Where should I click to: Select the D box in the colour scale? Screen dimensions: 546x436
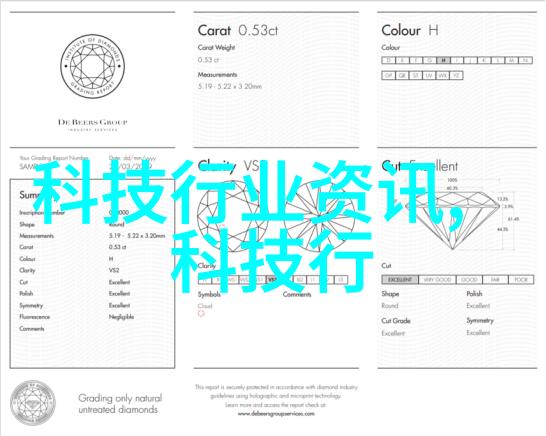point(389,60)
